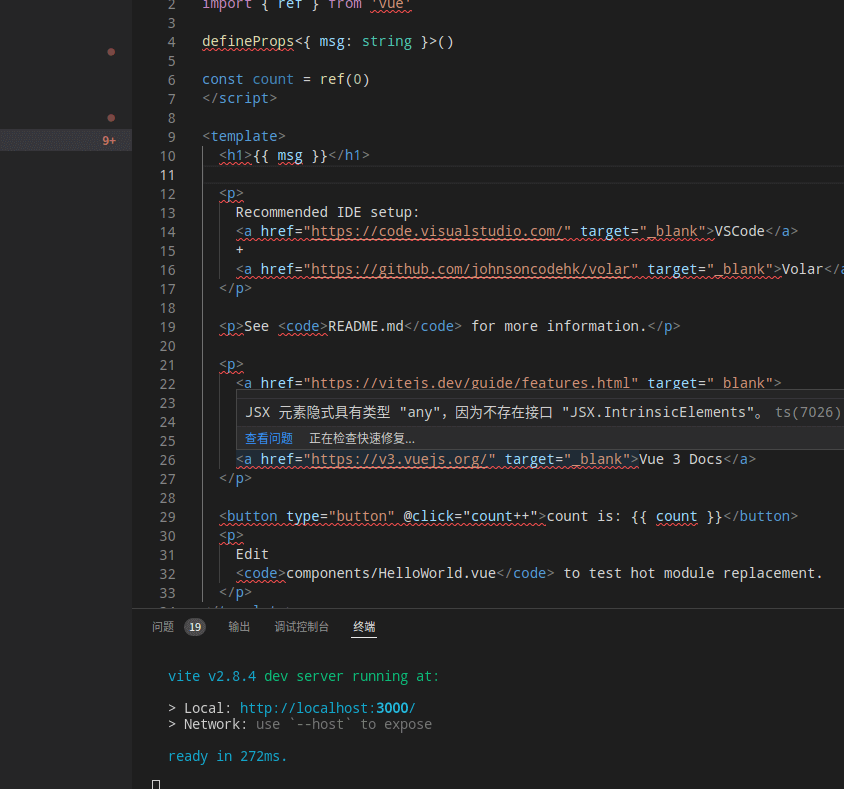The height and width of the screenshot is (789, 844).
Task: Click the opening template tag on line 9
Action: point(244,137)
